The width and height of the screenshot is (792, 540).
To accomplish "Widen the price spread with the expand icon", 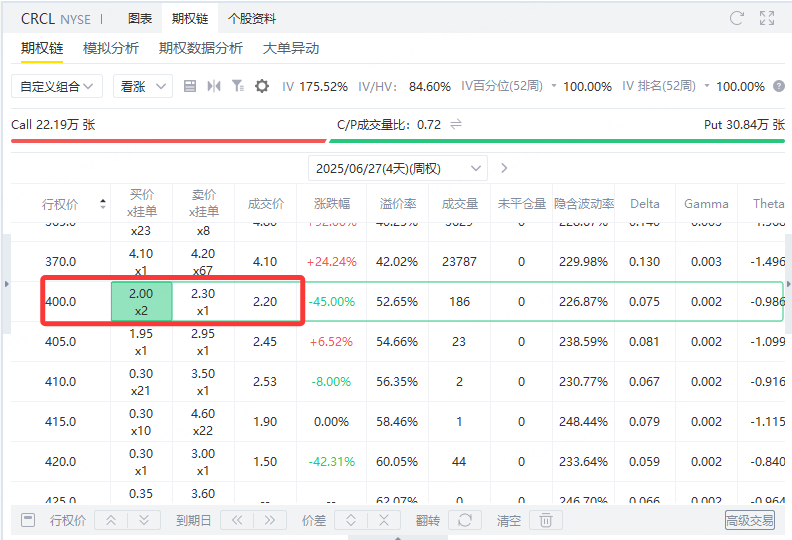I will [351, 520].
